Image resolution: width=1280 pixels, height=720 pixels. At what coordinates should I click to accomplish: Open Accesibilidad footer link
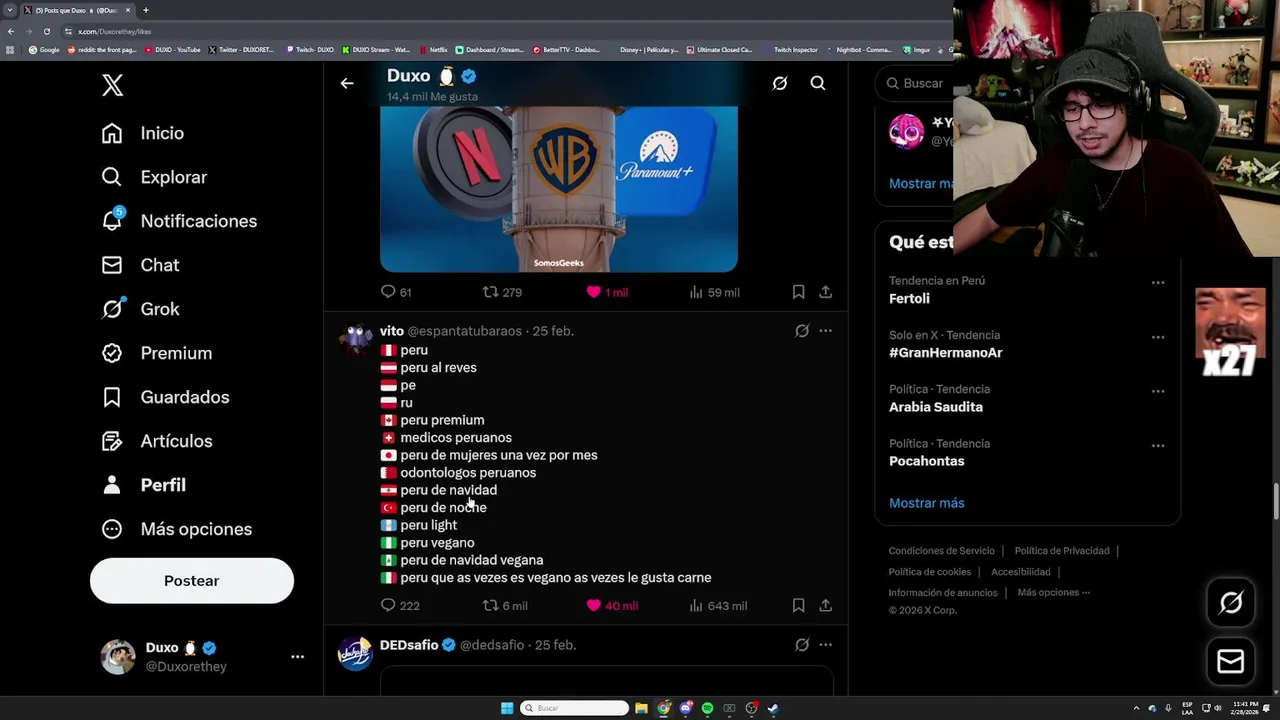[x=1020, y=572]
